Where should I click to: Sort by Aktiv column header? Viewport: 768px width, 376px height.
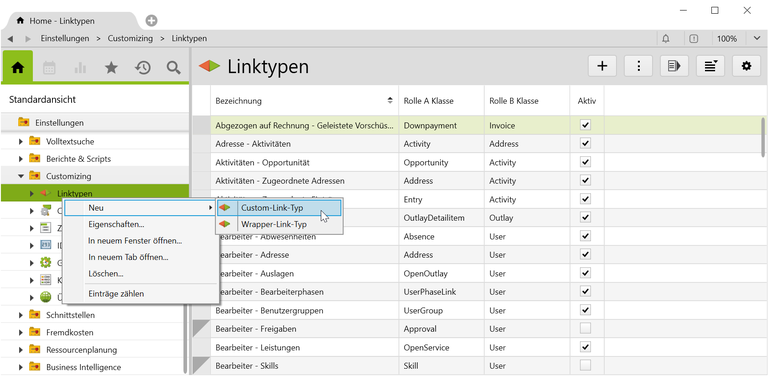[587, 101]
